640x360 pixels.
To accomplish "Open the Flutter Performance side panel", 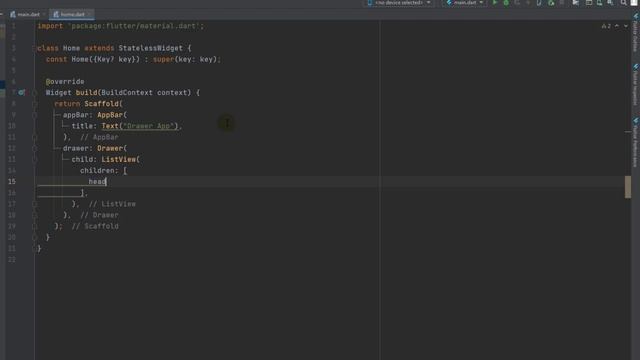I will pyautogui.click(x=636, y=143).
